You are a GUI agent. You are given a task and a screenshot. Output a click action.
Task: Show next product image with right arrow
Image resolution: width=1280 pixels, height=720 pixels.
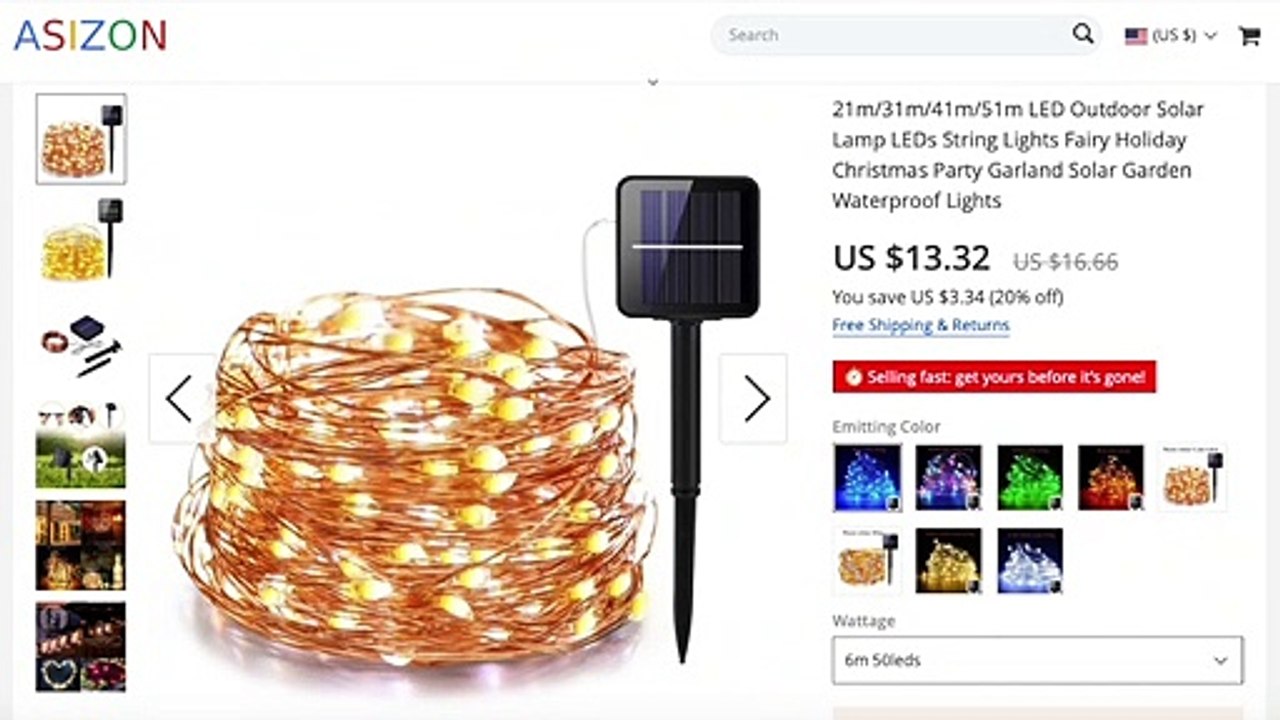pos(754,398)
